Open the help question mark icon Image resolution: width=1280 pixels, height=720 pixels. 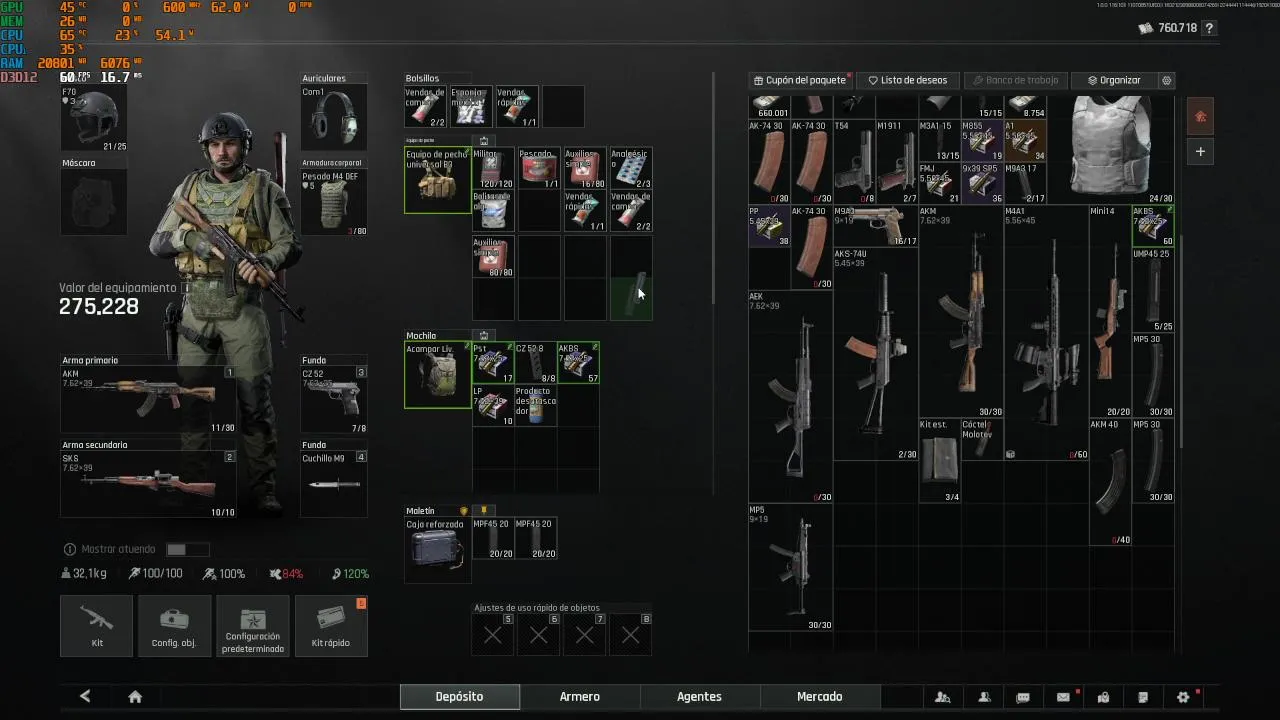click(x=1209, y=29)
